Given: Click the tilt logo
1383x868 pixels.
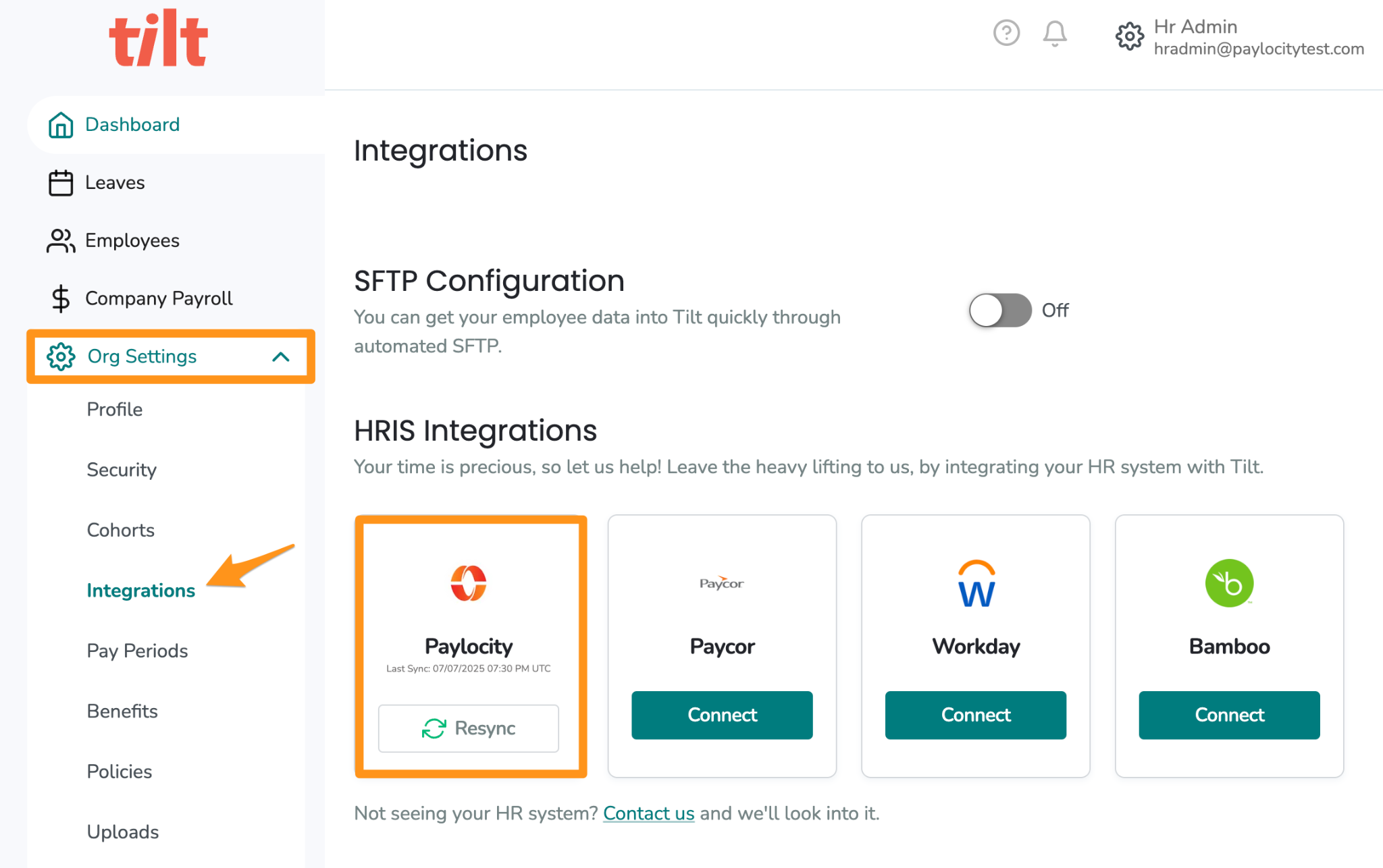Looking at the screenshot, I should (159, 38).
